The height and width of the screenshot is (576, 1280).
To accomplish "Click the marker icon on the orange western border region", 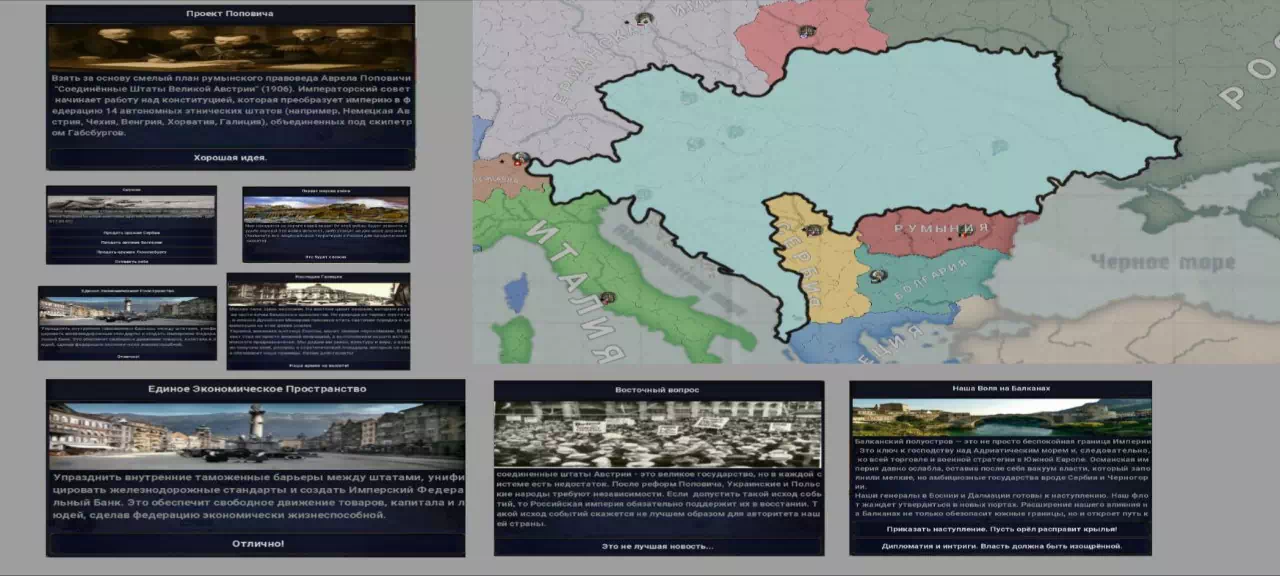I will (x=520, y=158).
